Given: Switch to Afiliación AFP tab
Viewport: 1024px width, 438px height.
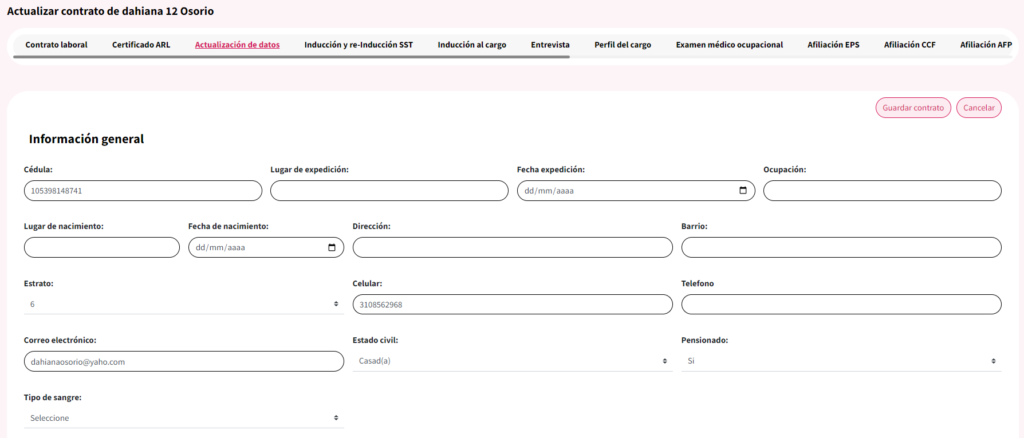Looking at the screenshot, I should coord(986,45).
